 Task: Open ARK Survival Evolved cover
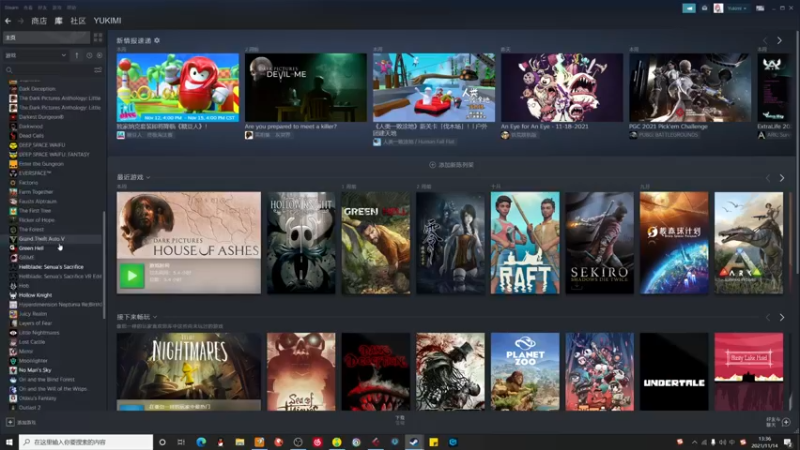[x=748, y=243]
